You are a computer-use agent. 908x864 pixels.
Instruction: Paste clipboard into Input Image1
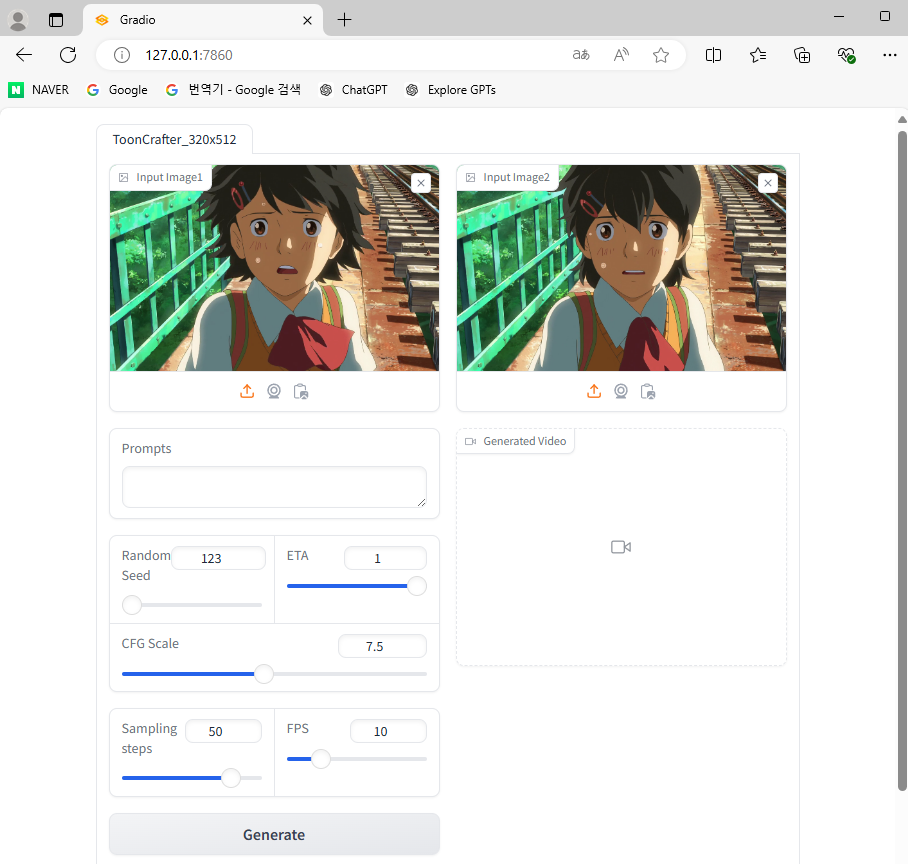point(301,391)
